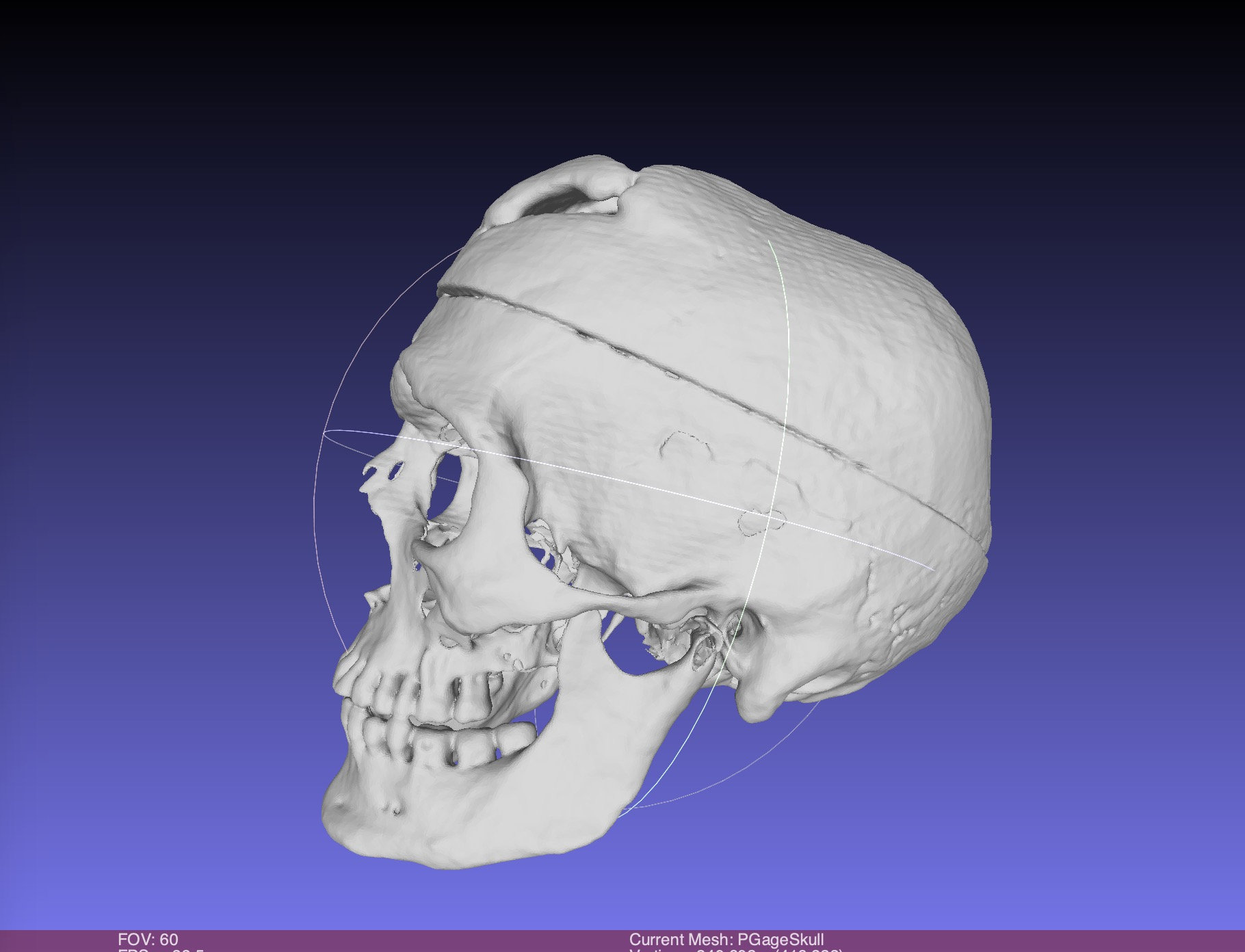
Task: Click the Current Mesh: PGageSkull label
Action: tap(726, 940)
